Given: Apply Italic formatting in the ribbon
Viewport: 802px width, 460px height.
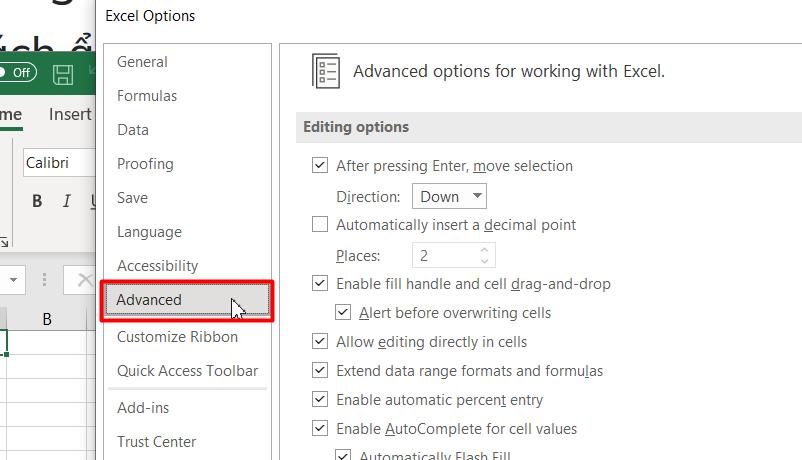Looking at the screenshot, I should (x=67, y=201).
